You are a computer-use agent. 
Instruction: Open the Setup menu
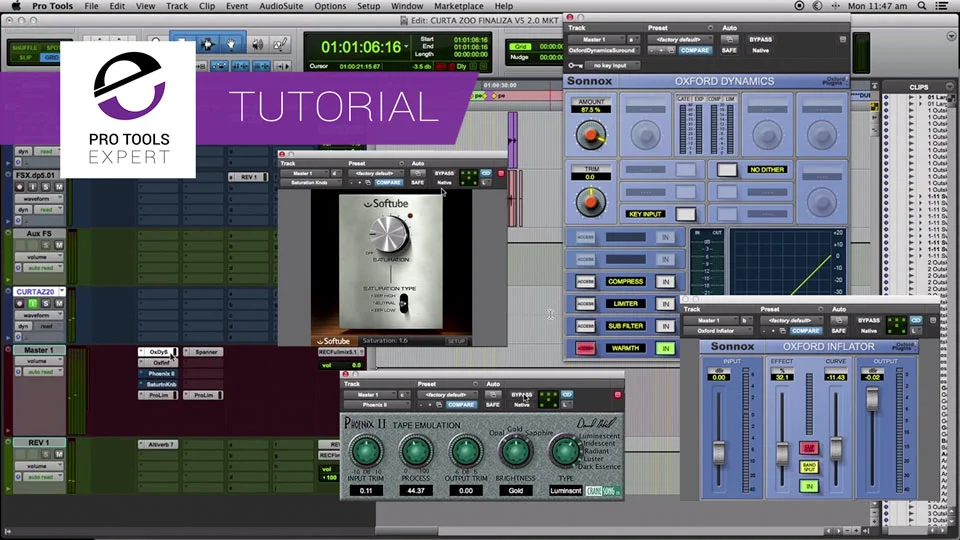pyautogui.click(x=369, y=6)
